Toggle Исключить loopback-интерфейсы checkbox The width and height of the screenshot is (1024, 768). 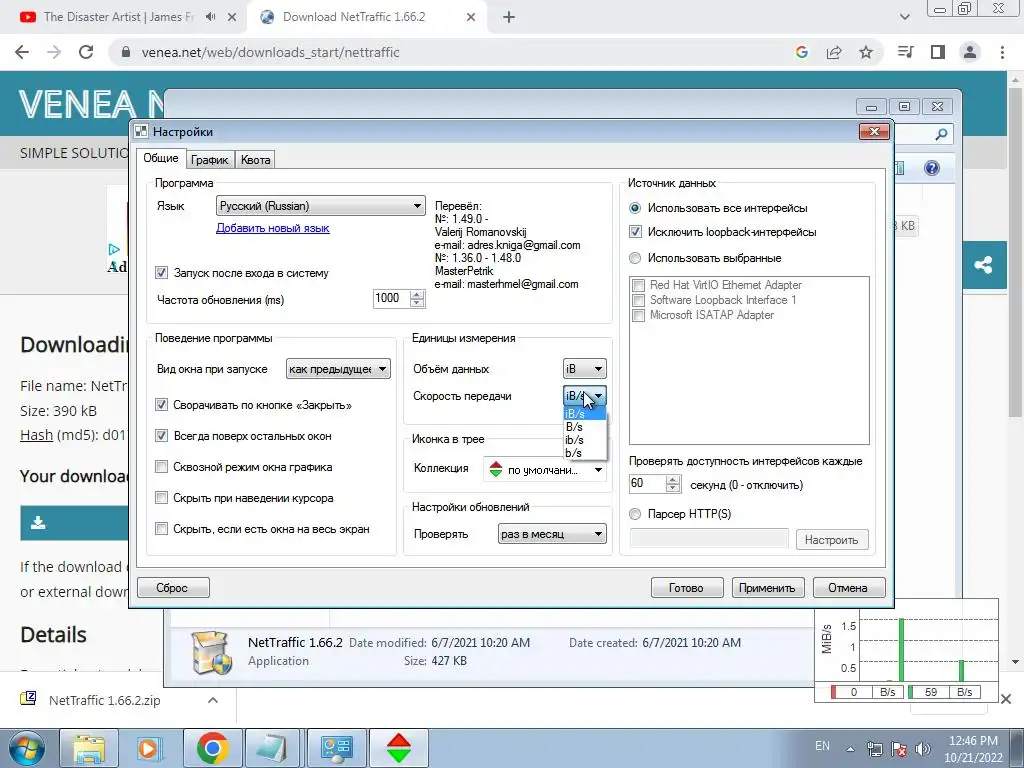(635, 232)
